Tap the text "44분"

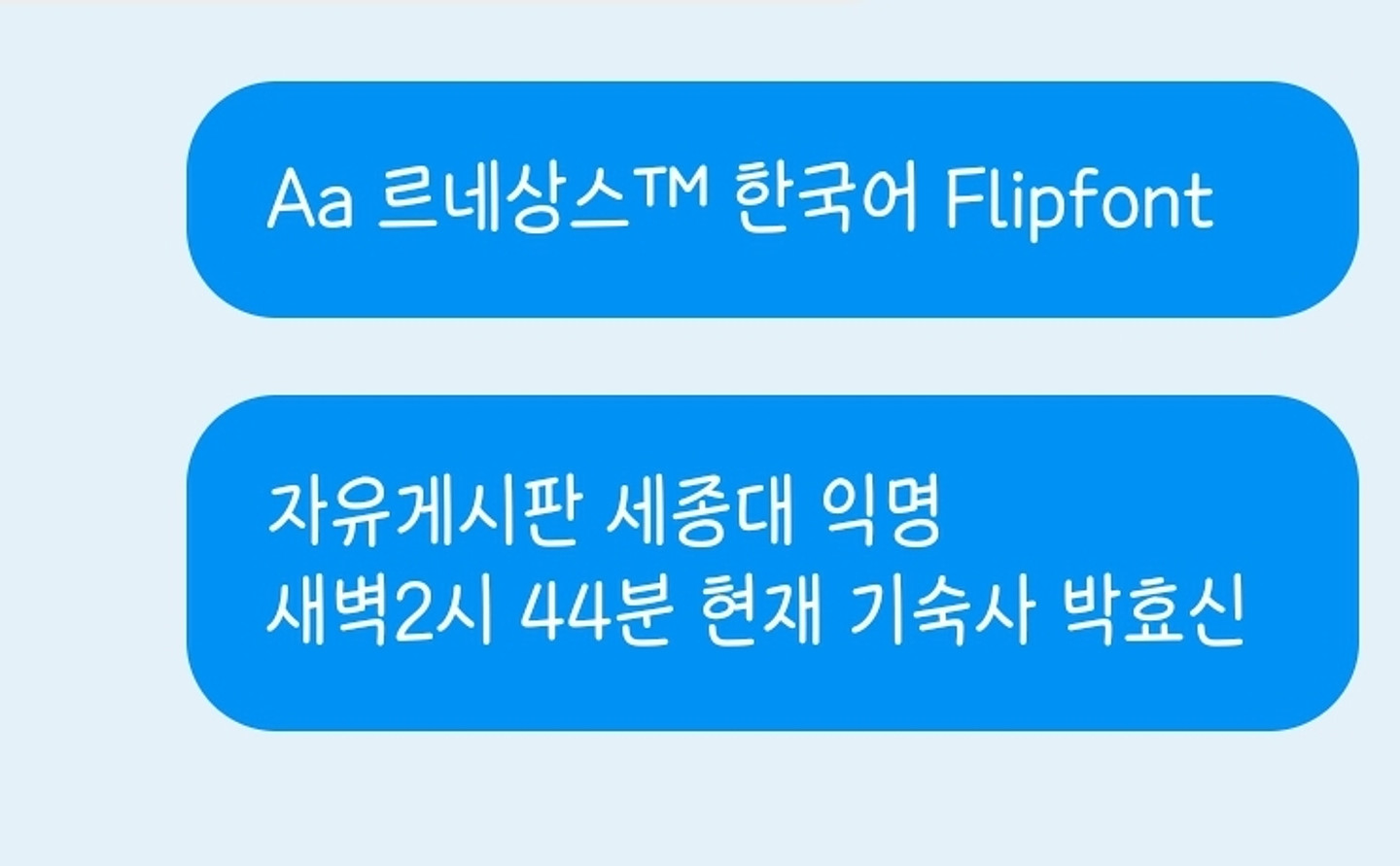coord(596,612)
